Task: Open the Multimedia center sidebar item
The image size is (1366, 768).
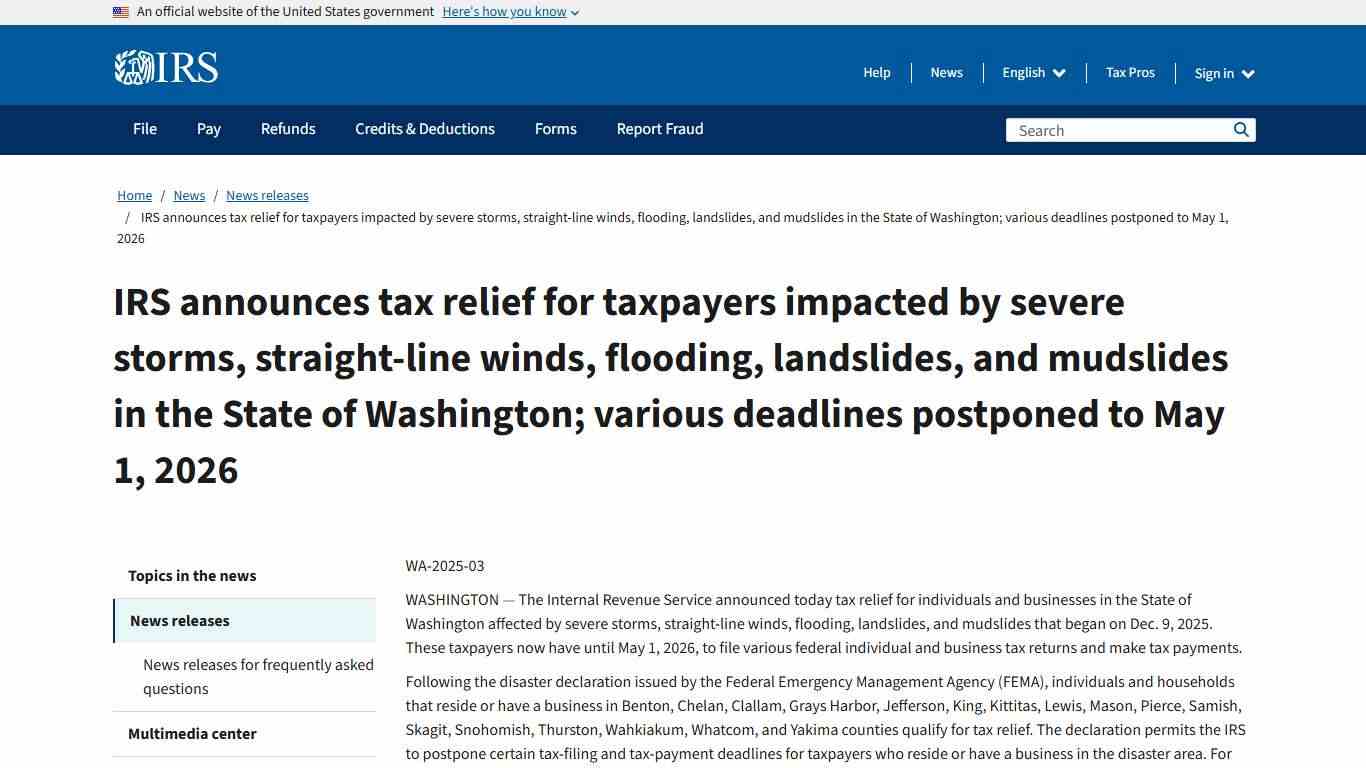Action: coord(192,733)
